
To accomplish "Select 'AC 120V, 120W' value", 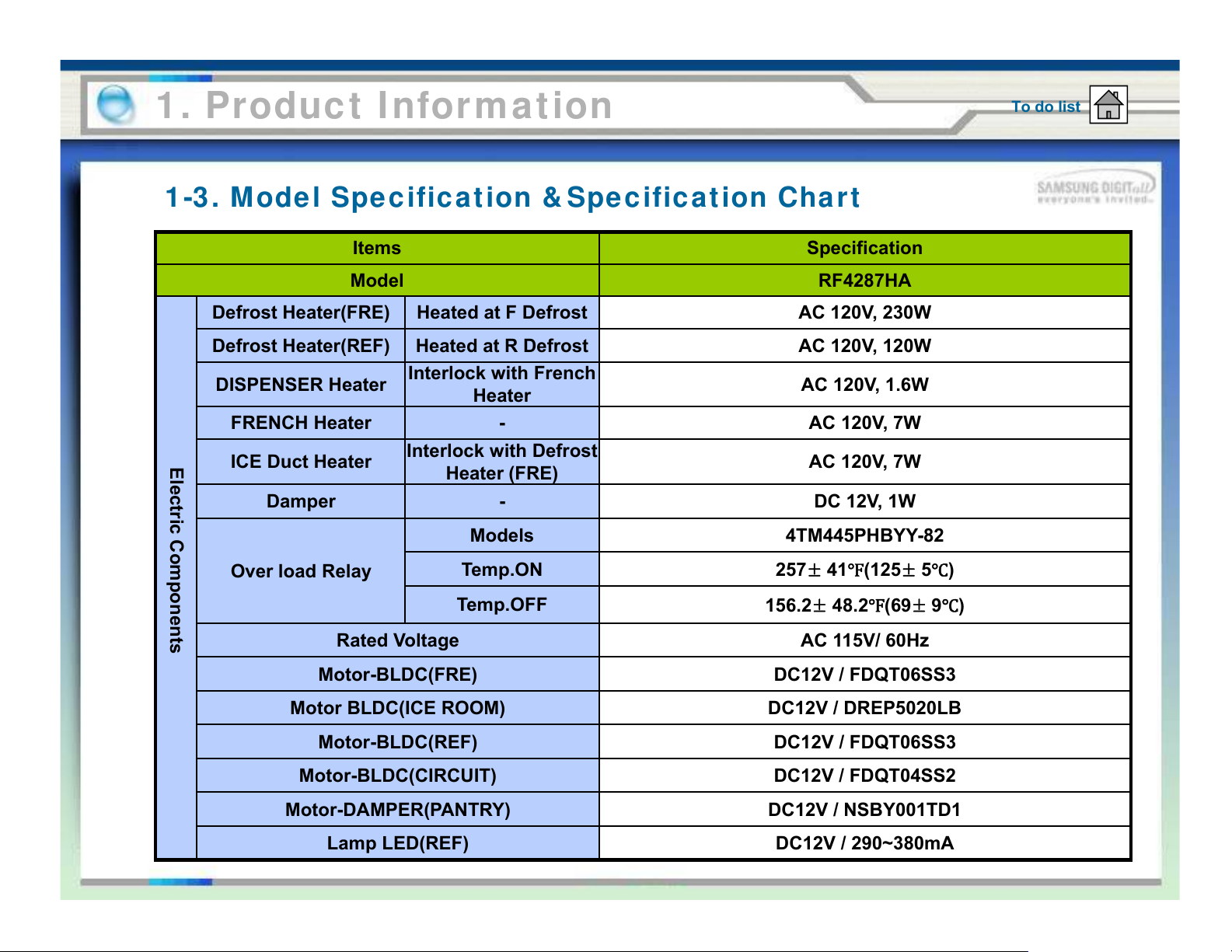I will 864,346.
